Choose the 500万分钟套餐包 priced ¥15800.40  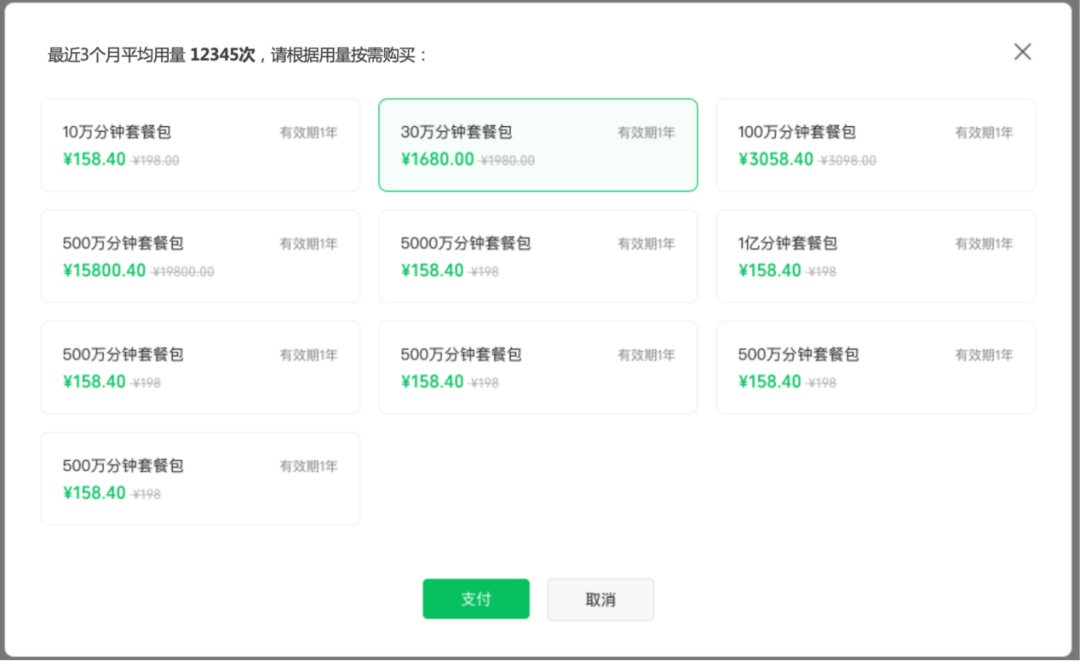point(200,256)
